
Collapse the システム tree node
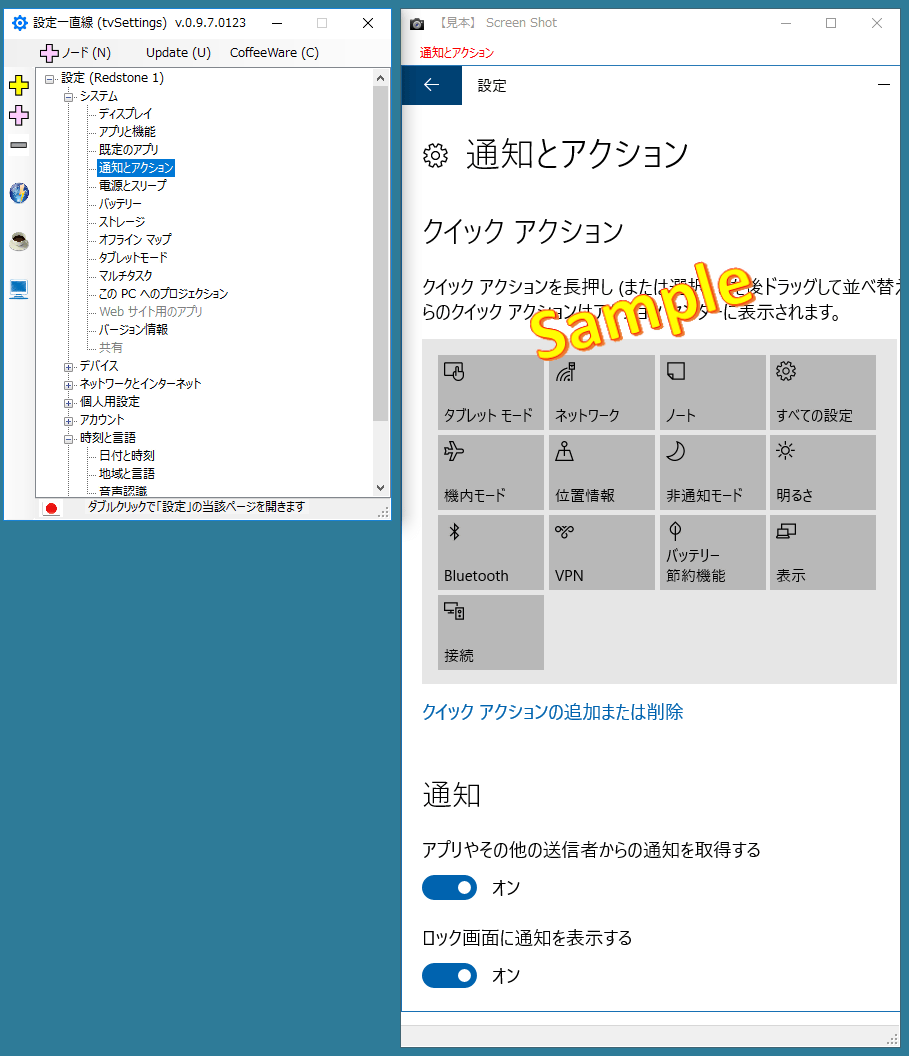(69, 96)
